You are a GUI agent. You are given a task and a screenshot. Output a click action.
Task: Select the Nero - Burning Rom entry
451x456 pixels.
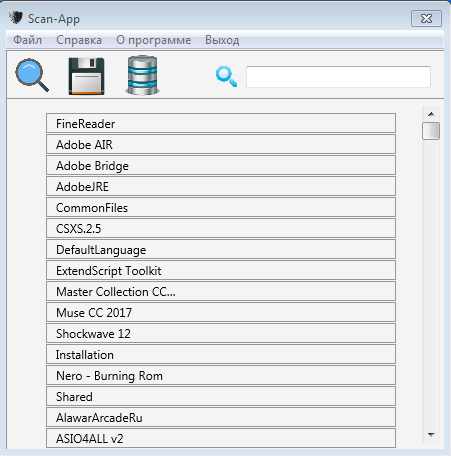221,375
